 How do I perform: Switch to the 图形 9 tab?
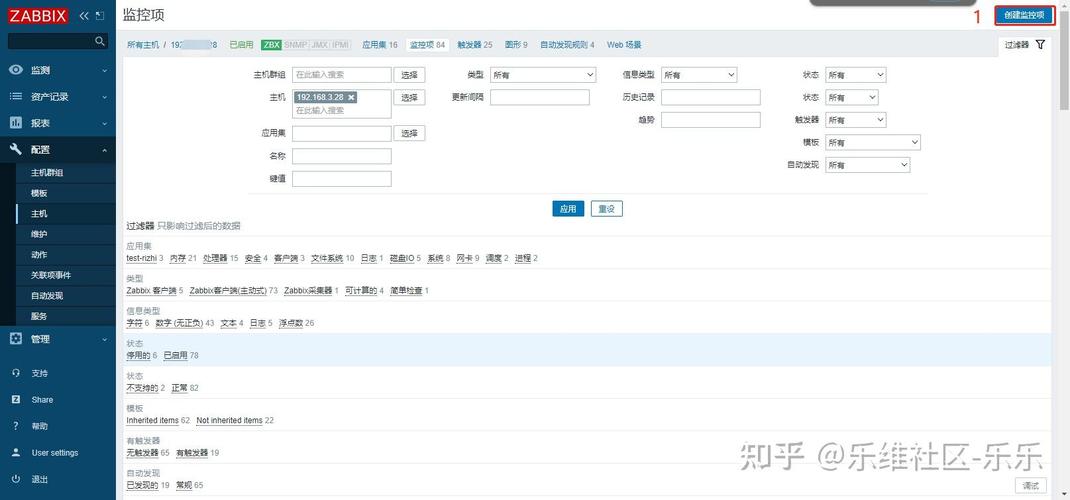(516, 44)
